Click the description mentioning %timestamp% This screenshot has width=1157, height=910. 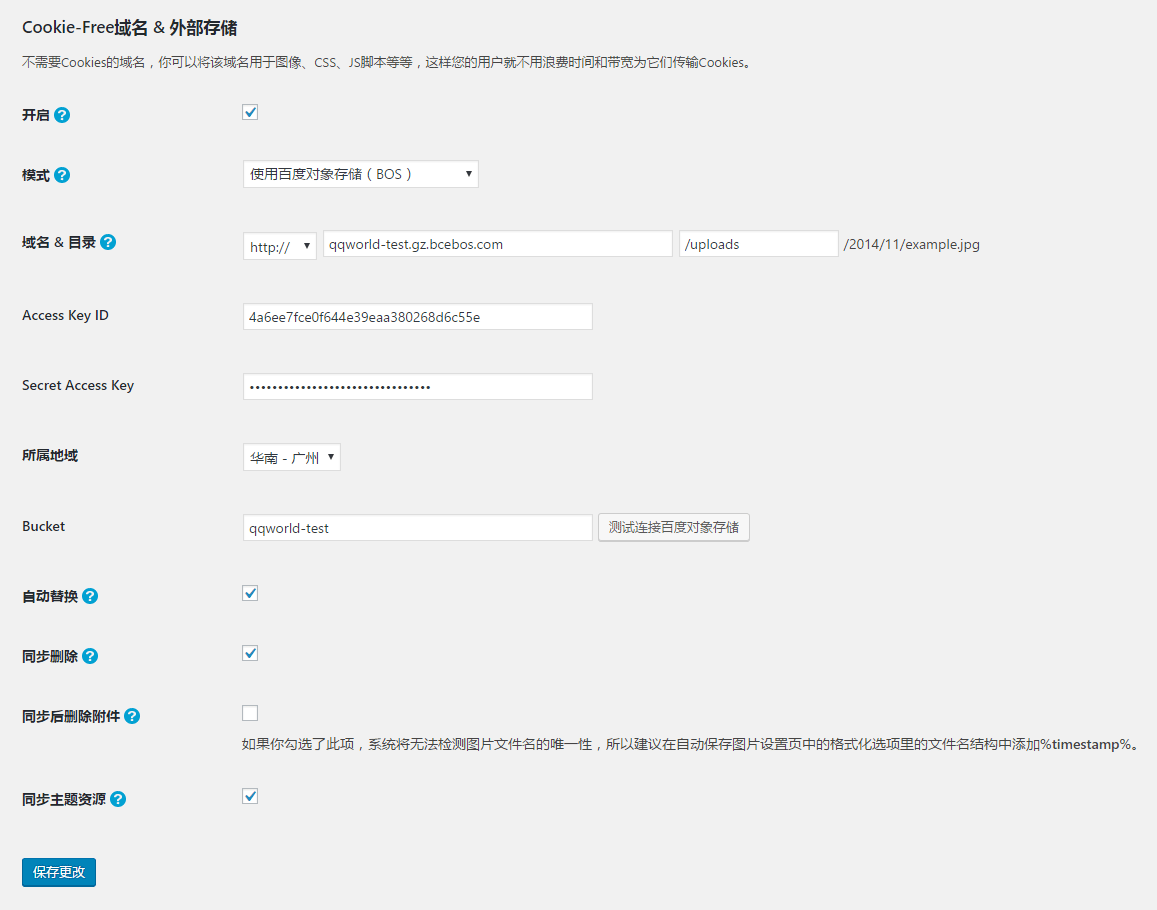tap(691, 744)
